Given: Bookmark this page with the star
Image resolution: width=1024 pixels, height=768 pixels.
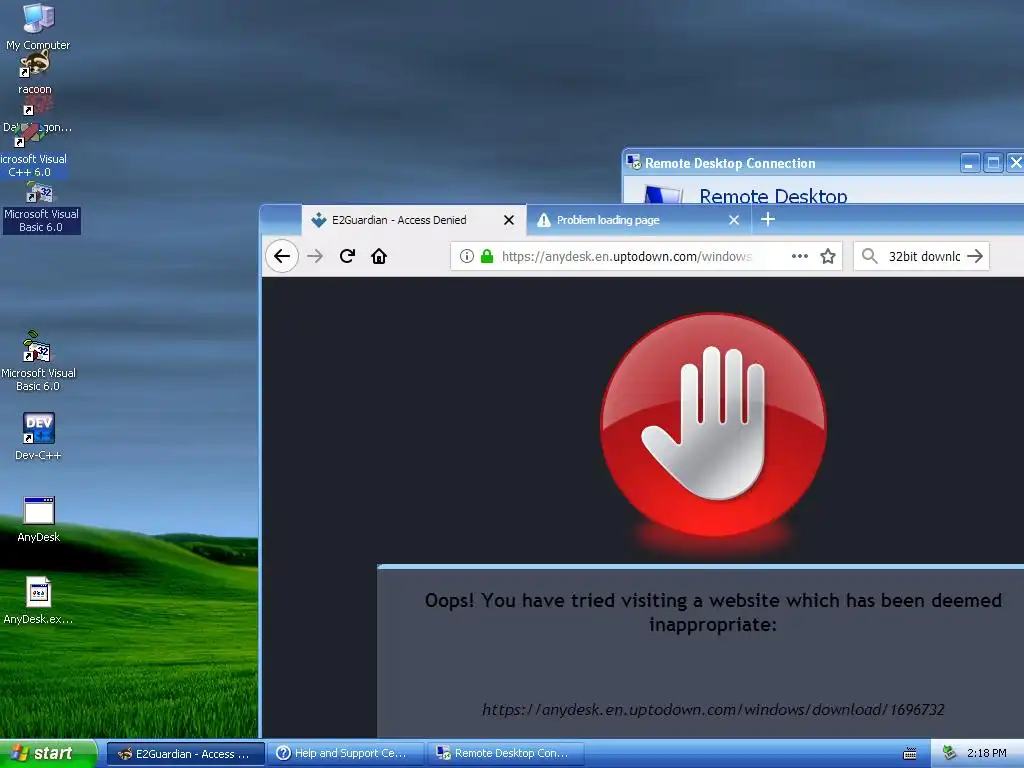Looking at the screenshot, I should coord(827,256).
